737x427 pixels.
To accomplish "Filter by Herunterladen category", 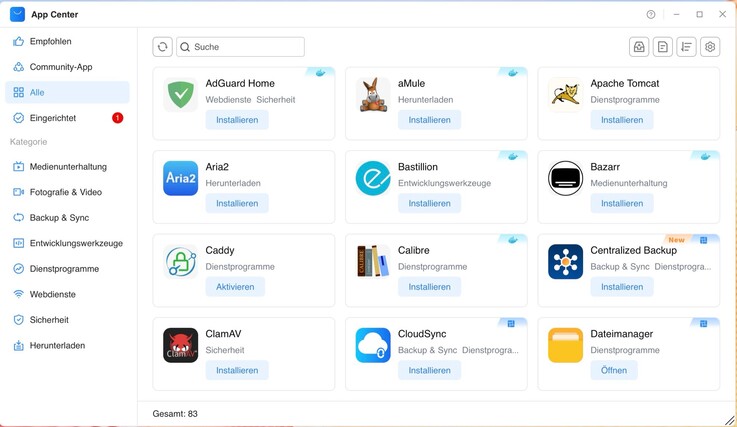I will pos(67,346).
